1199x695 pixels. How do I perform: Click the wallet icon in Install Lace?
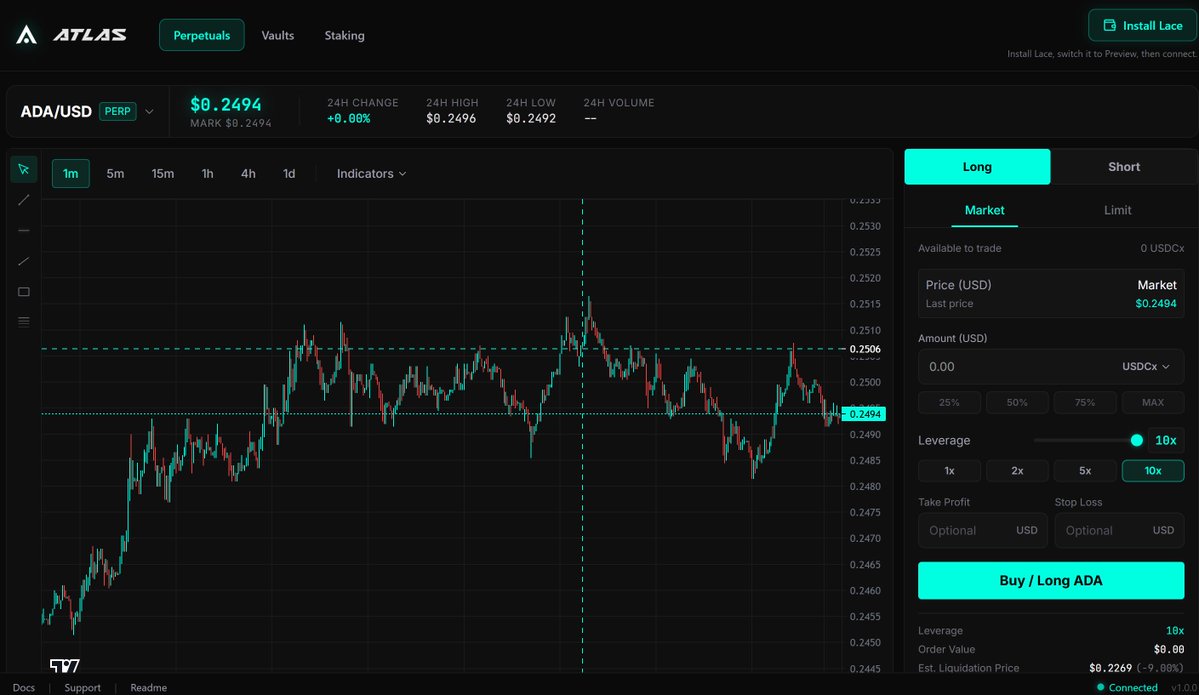click(1109, 25)
